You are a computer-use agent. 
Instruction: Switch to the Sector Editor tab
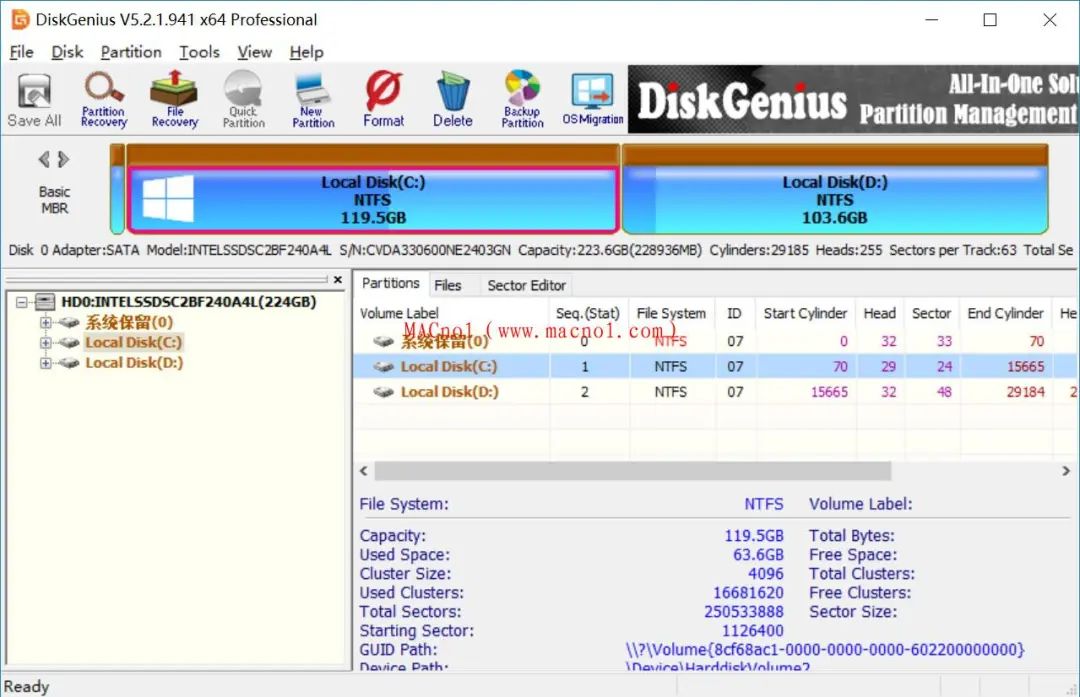click(526, 285)
